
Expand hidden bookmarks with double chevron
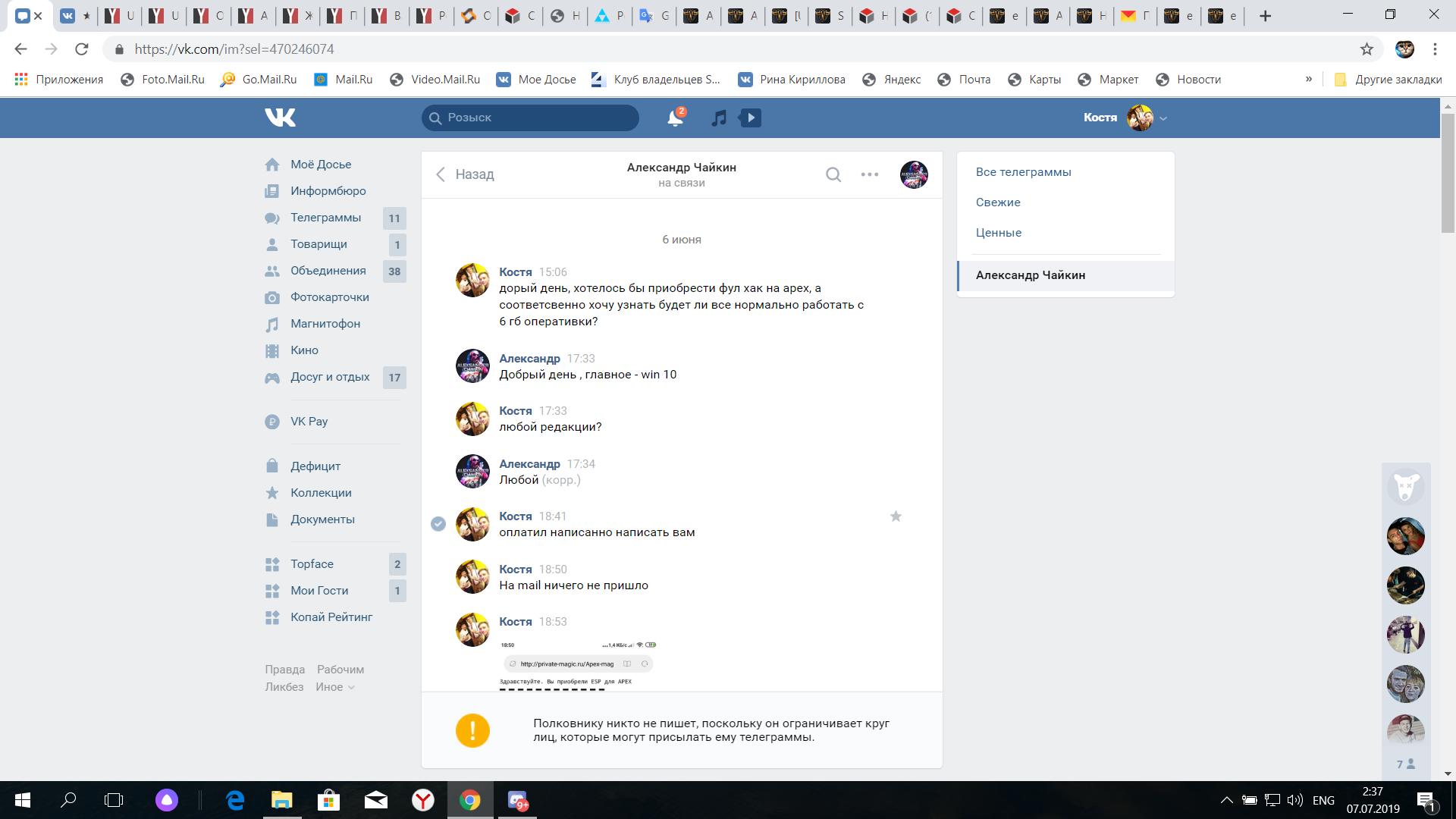(1309, 79)
